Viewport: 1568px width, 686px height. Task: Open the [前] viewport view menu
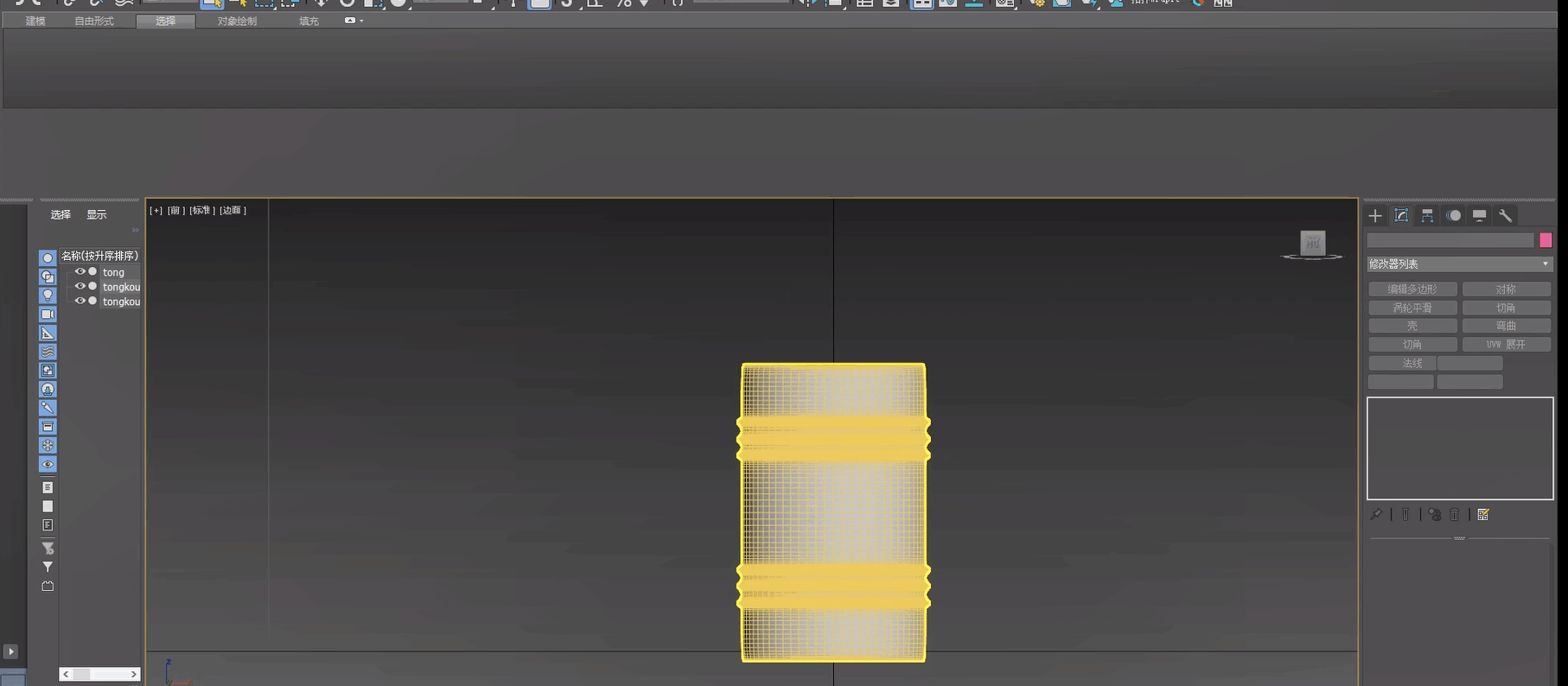(x=175, y=210)
